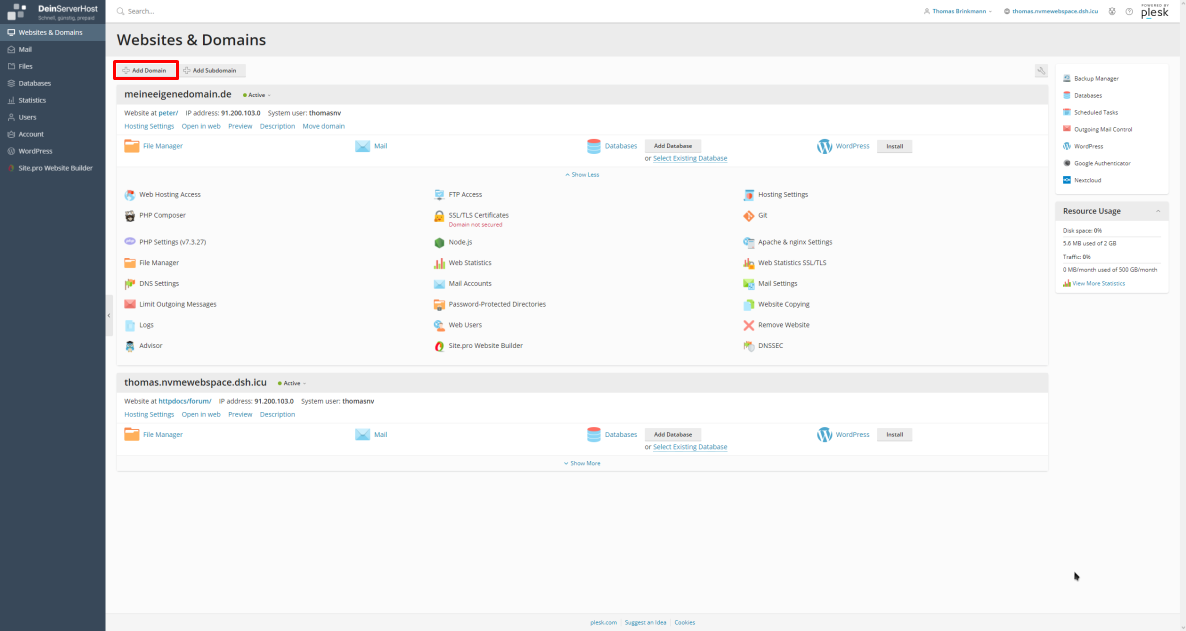Screen dimensions: 1186x631
Task: Go to Databases in the sidebar
Action: (x=34, y=83)
